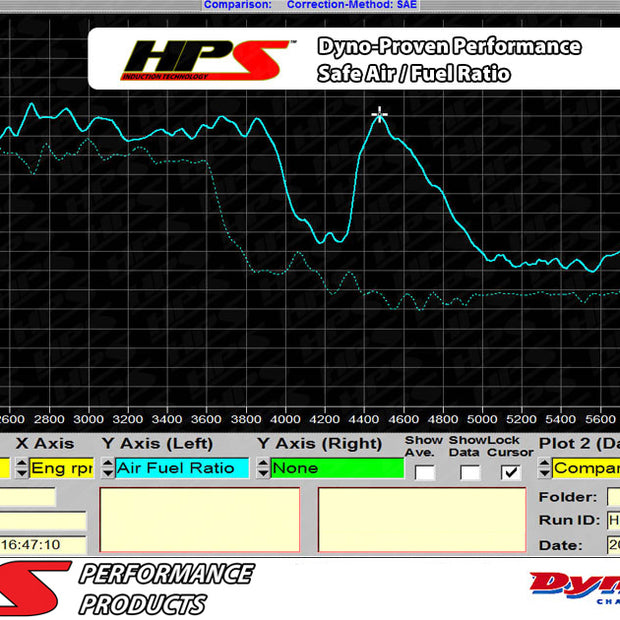620x620 pixels.
Task: Click the notes box below Y Axis (Left)
Action: (200, 519)
